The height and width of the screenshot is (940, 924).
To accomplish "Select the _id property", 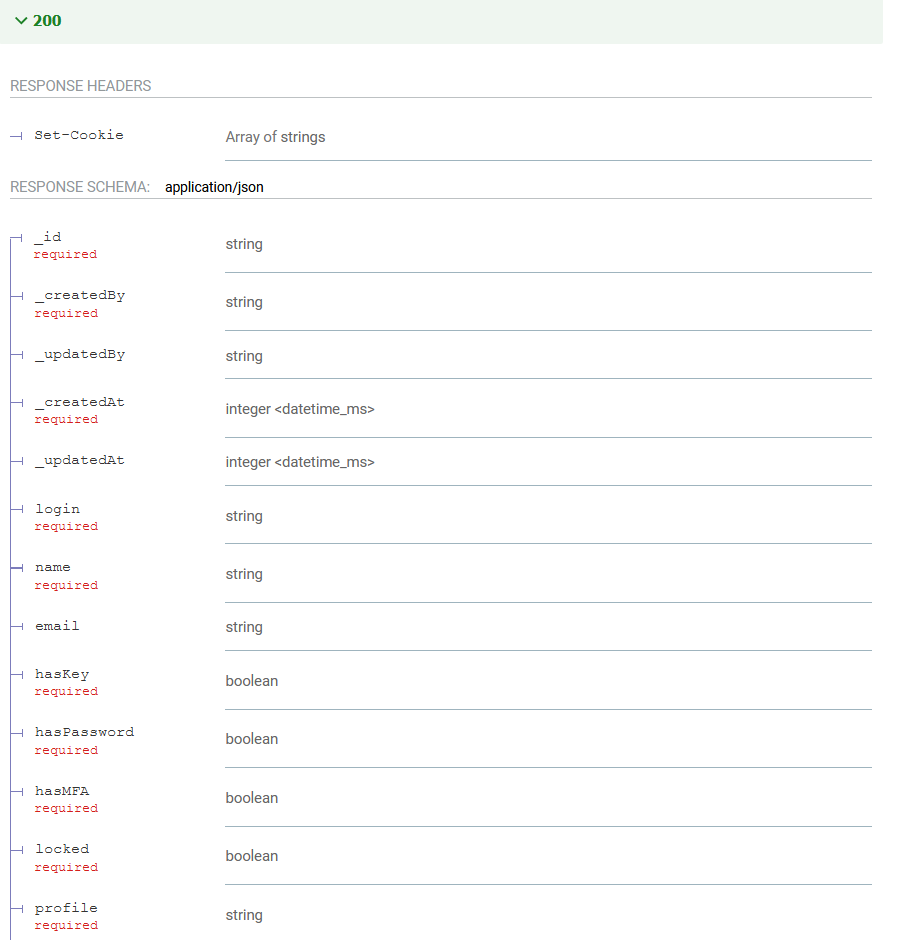I will coord(48,237).
